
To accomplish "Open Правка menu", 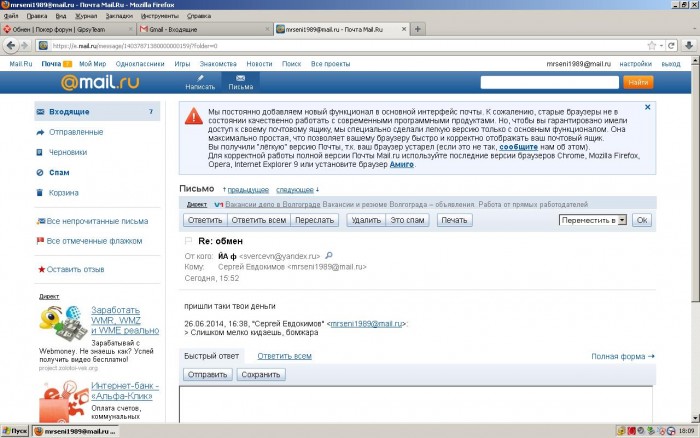I will (37, 16).
